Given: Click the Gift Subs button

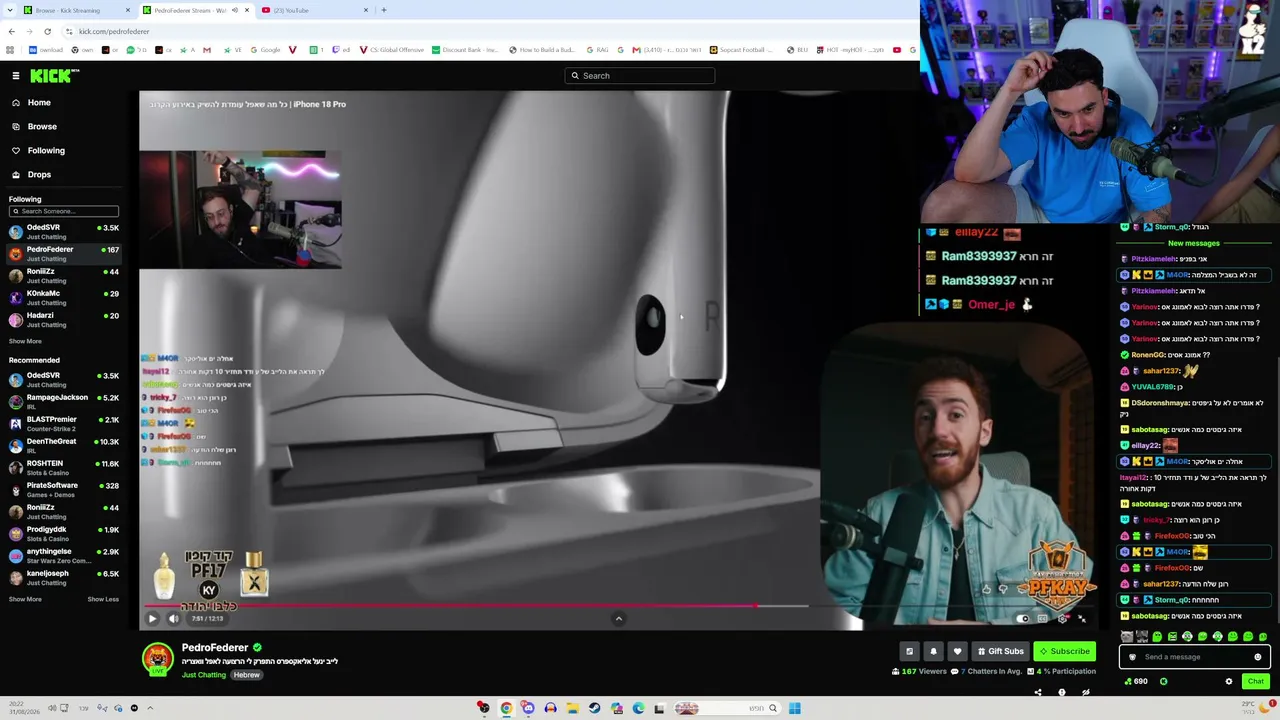Looking at the screenshot, I should [1001, 651].
